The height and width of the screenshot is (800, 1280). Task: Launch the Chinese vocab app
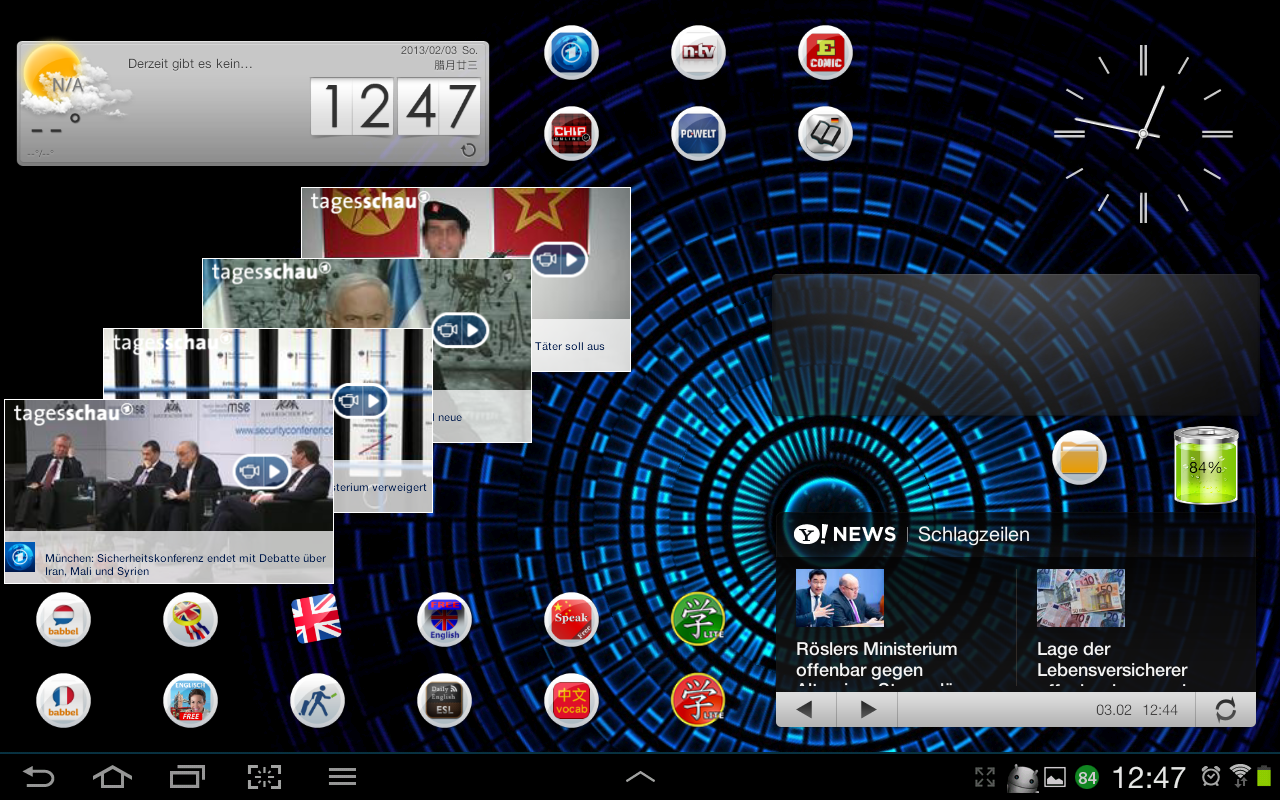(x=571, y=700)
